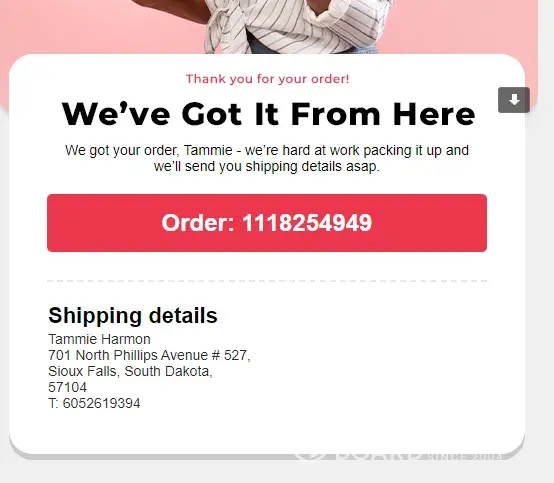
Task: Click the 'T:' label before the phone number
Action: tap(53, 403)
